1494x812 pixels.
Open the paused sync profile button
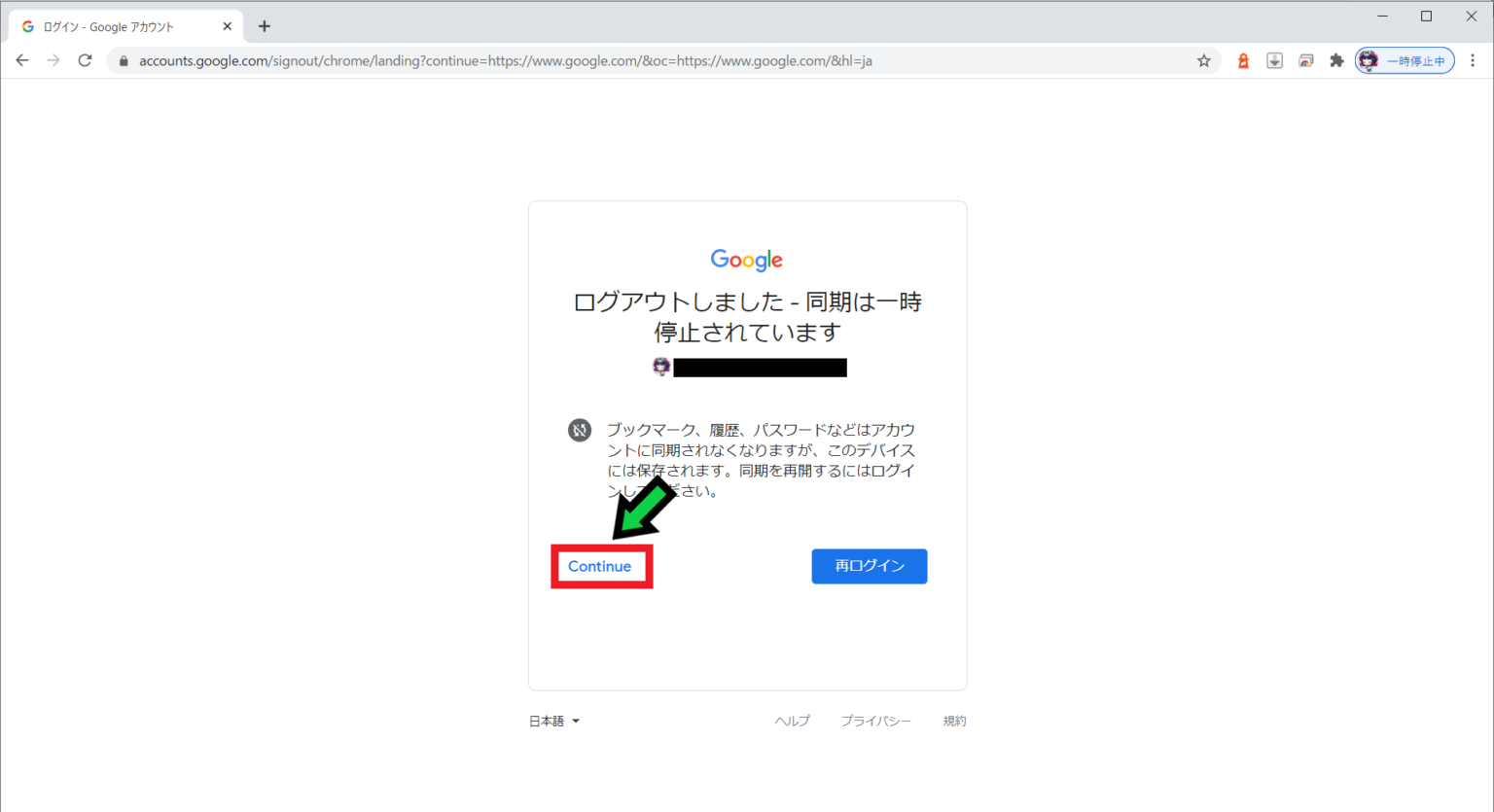coord(1405,60)
